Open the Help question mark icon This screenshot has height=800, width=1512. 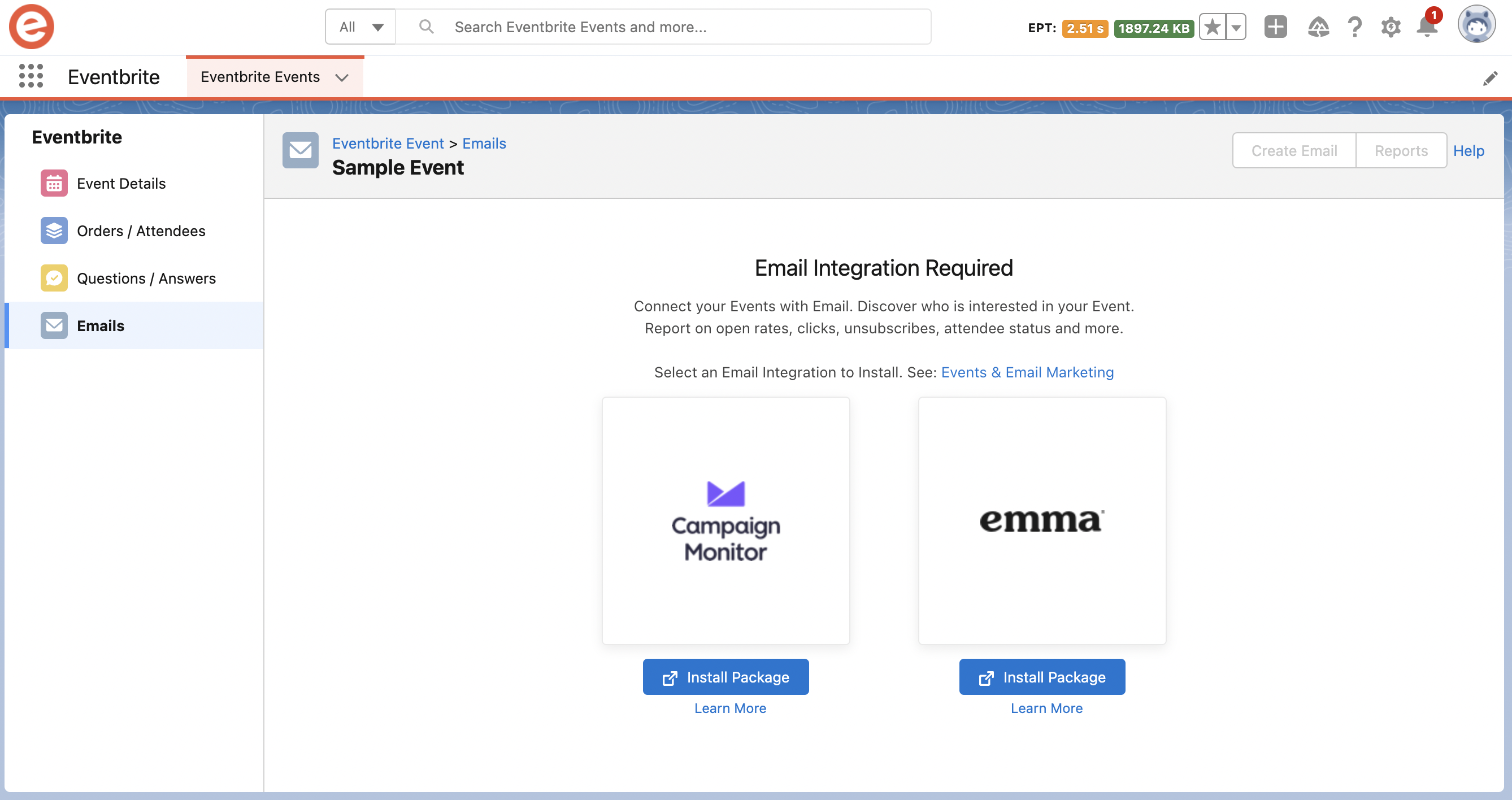1354,27
